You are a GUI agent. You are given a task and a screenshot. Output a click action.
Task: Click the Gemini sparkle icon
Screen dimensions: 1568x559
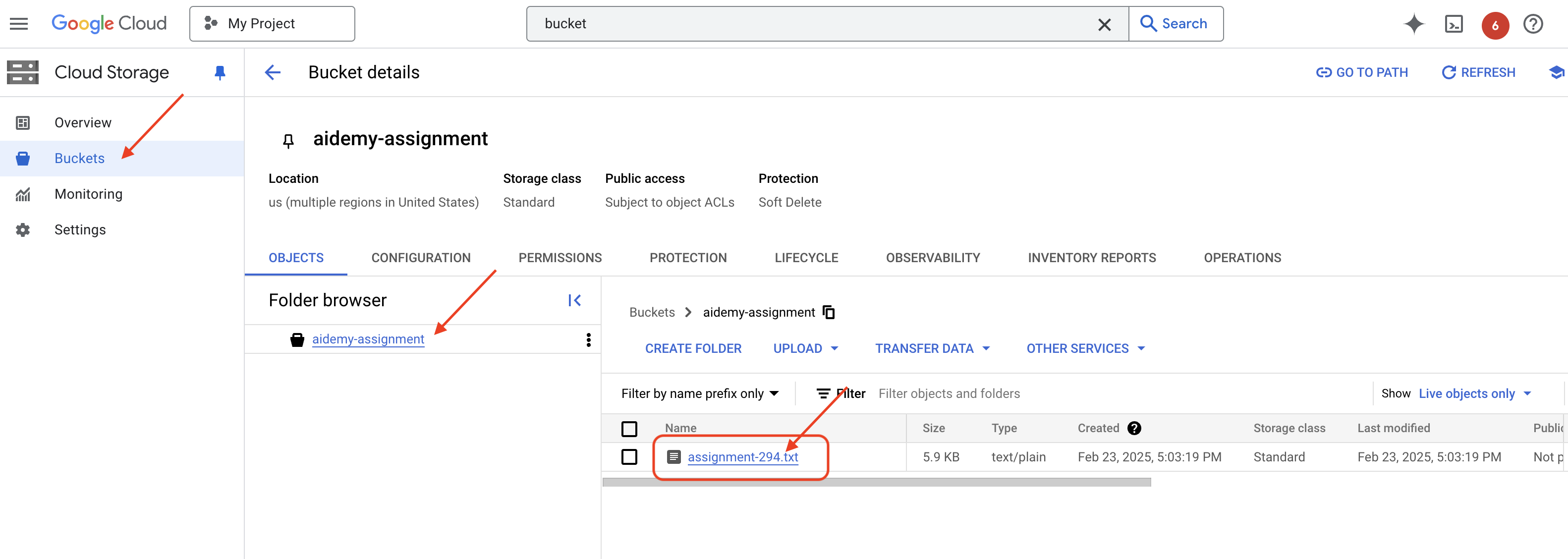click(1413, 24)
